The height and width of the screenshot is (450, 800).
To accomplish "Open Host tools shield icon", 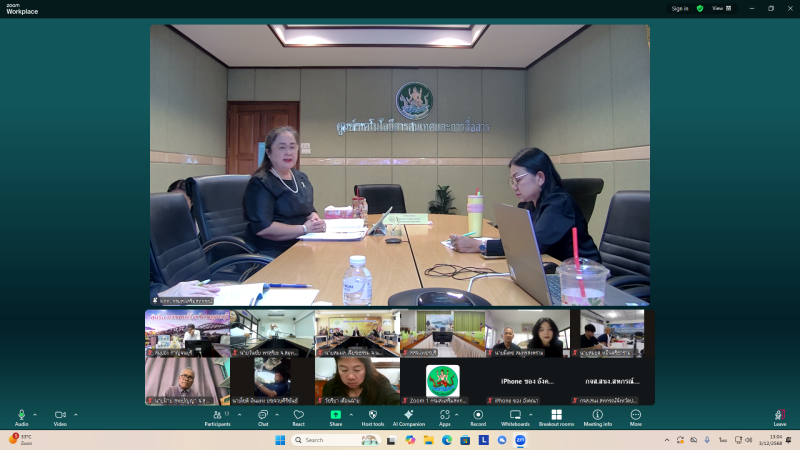I will 372,415.
